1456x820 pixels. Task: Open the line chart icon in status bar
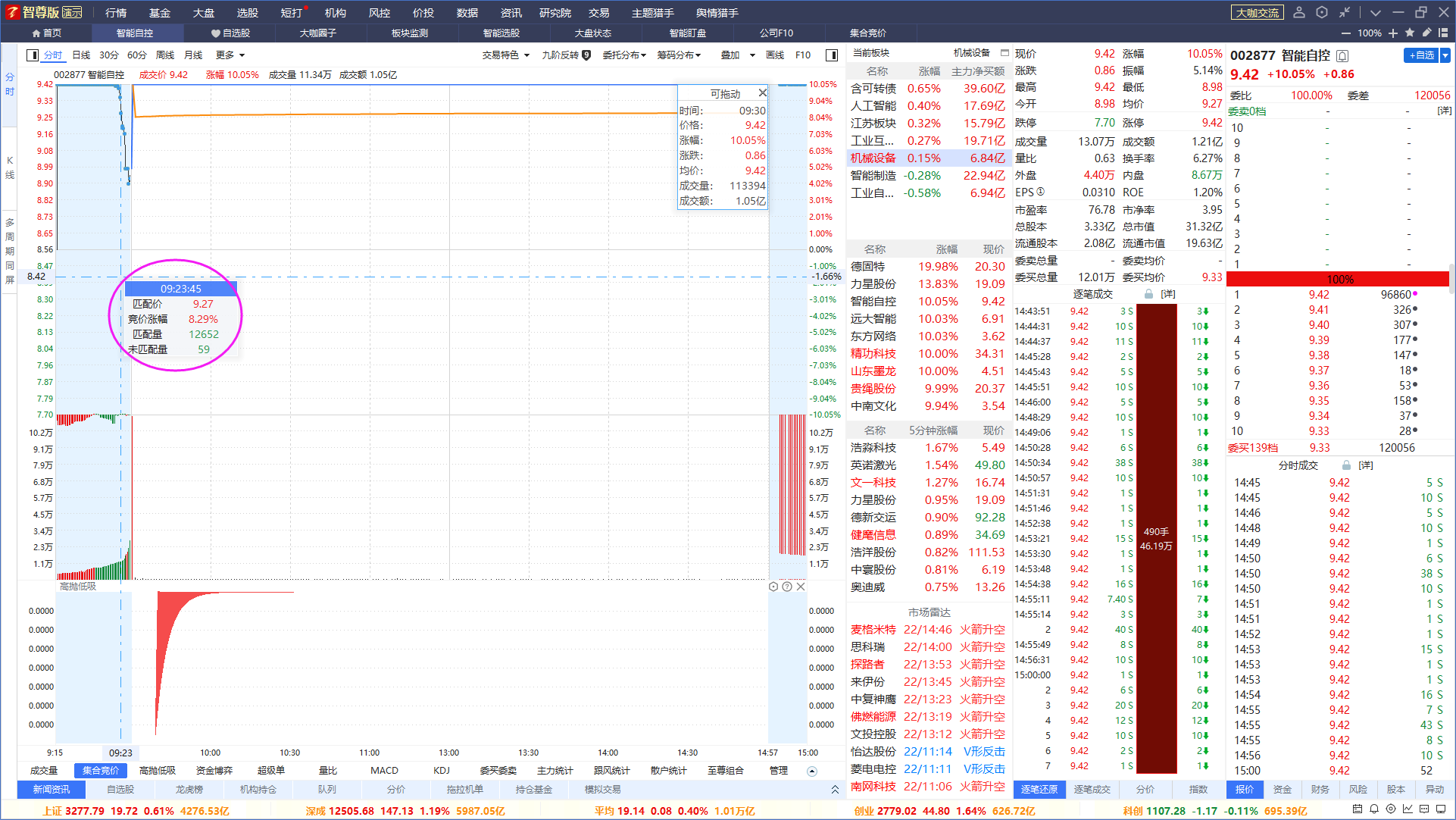1408,809
